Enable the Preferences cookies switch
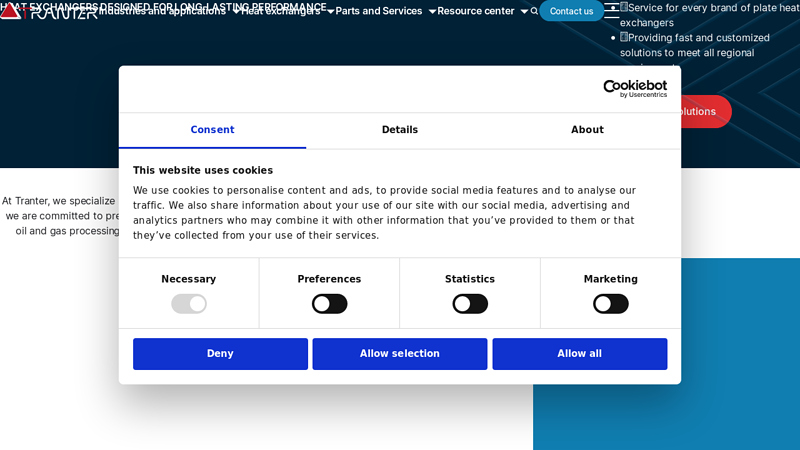800x450 pixels. click(x=329, y=304)
